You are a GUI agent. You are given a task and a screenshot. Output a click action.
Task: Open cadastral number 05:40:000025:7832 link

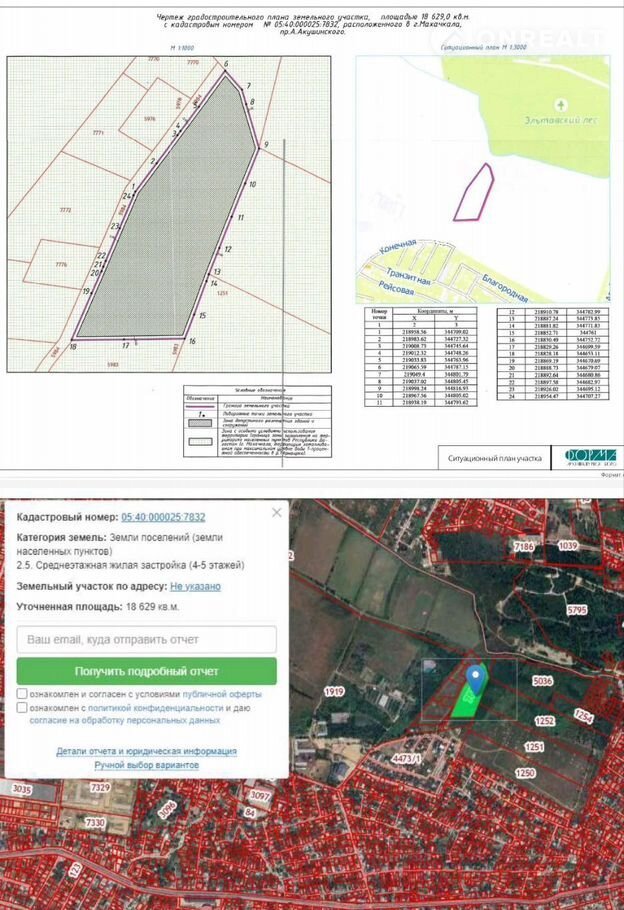(163, 517)
